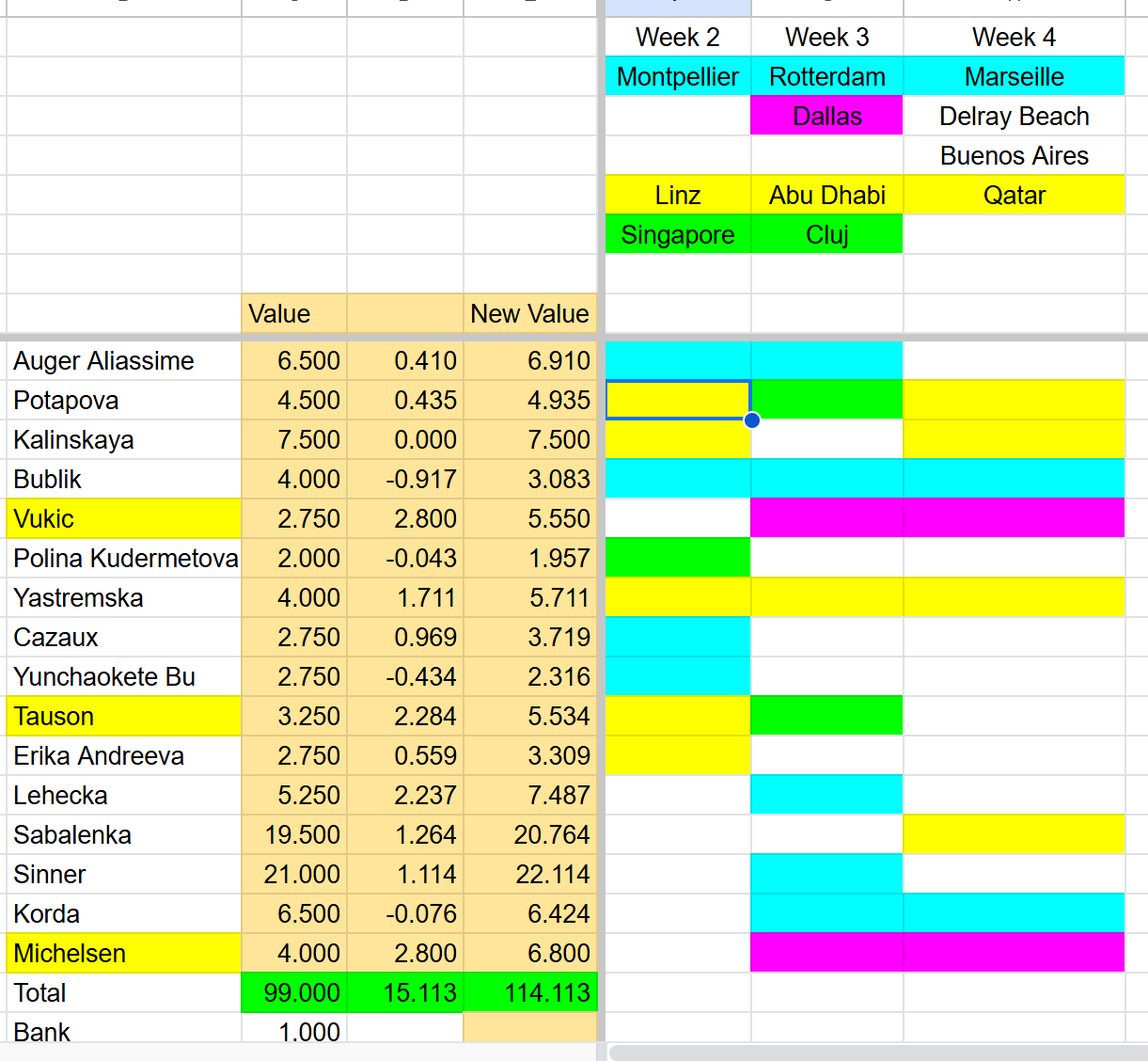Select Yastremska's new value 5.711
The height and width of the screenshot is (1061, 1148).
530,598
